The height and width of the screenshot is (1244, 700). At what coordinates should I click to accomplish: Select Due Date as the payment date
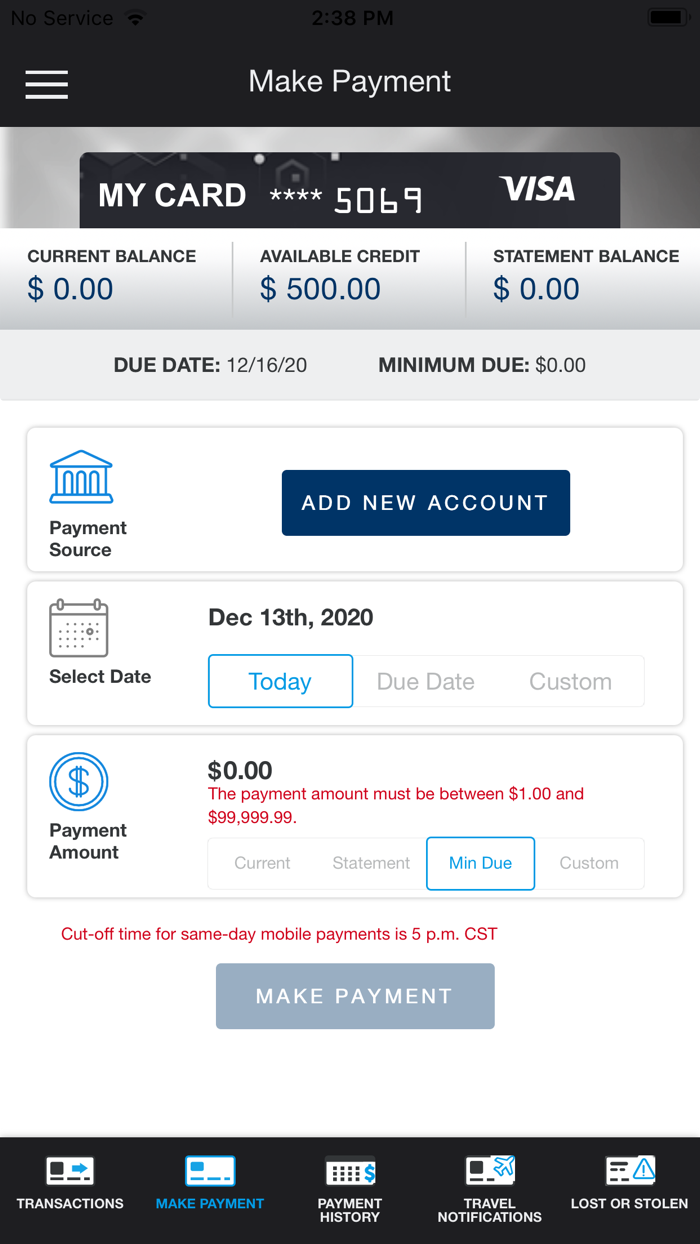click(x=425, y=681)
